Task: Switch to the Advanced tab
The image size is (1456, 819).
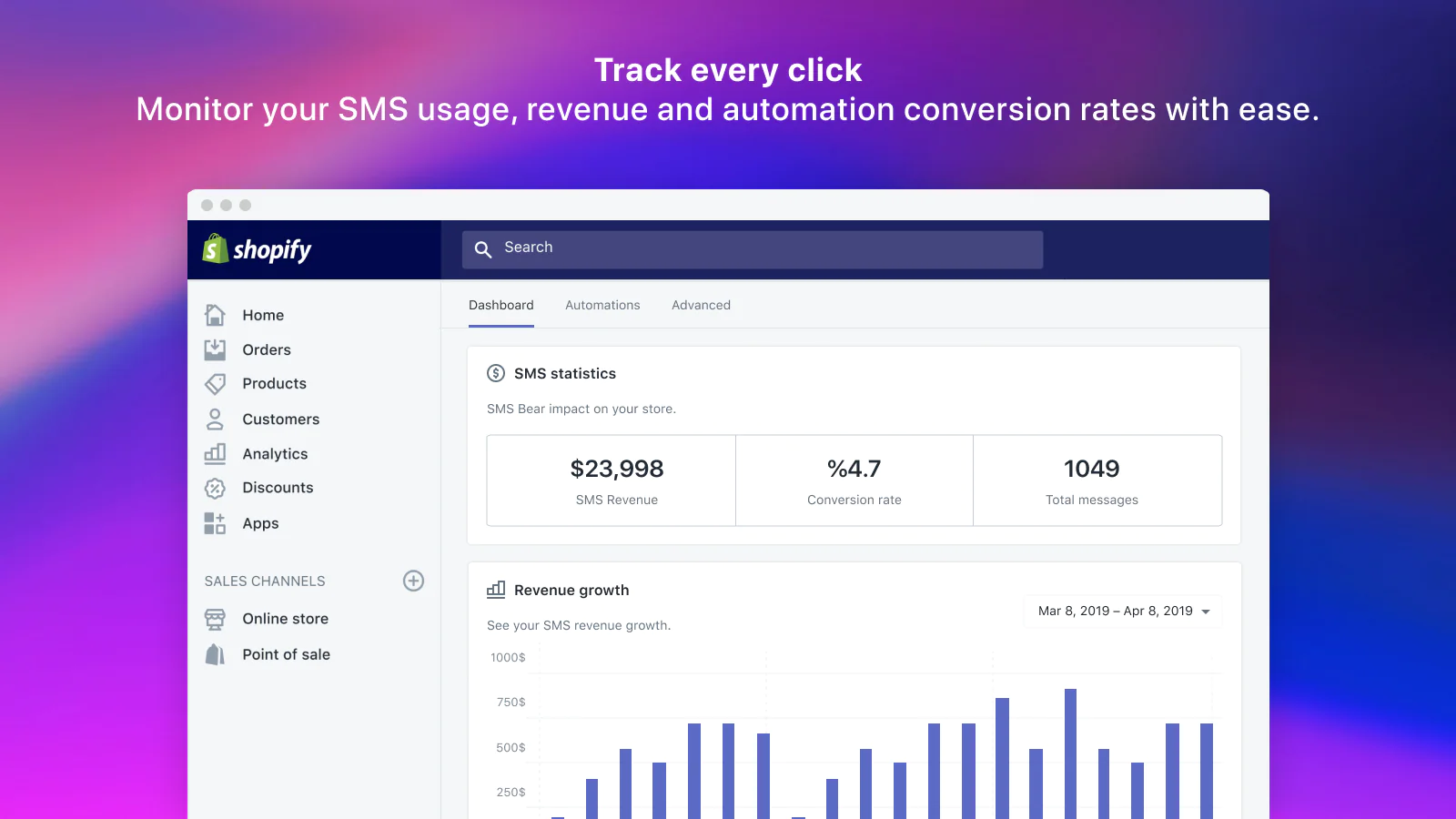Action: pyautogui.click(x=701, y=305)
